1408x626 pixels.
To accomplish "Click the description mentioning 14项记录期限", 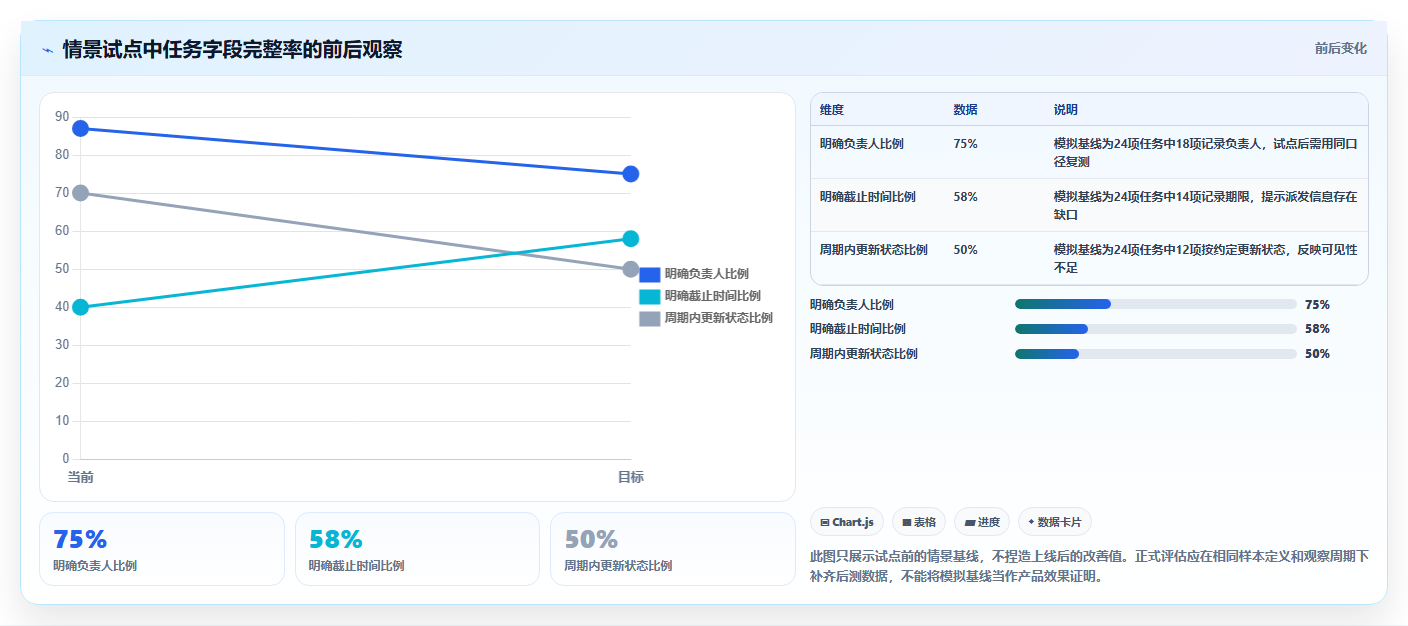I will click(x=1205, y=206).
